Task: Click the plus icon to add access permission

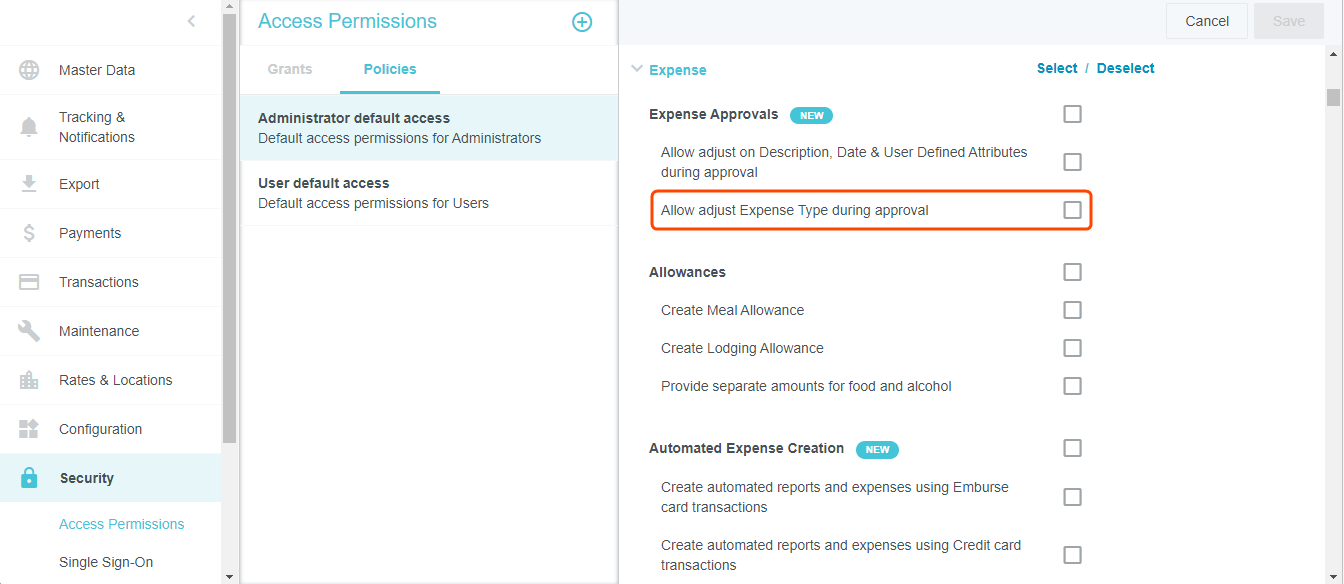Action: coord(582,22)
